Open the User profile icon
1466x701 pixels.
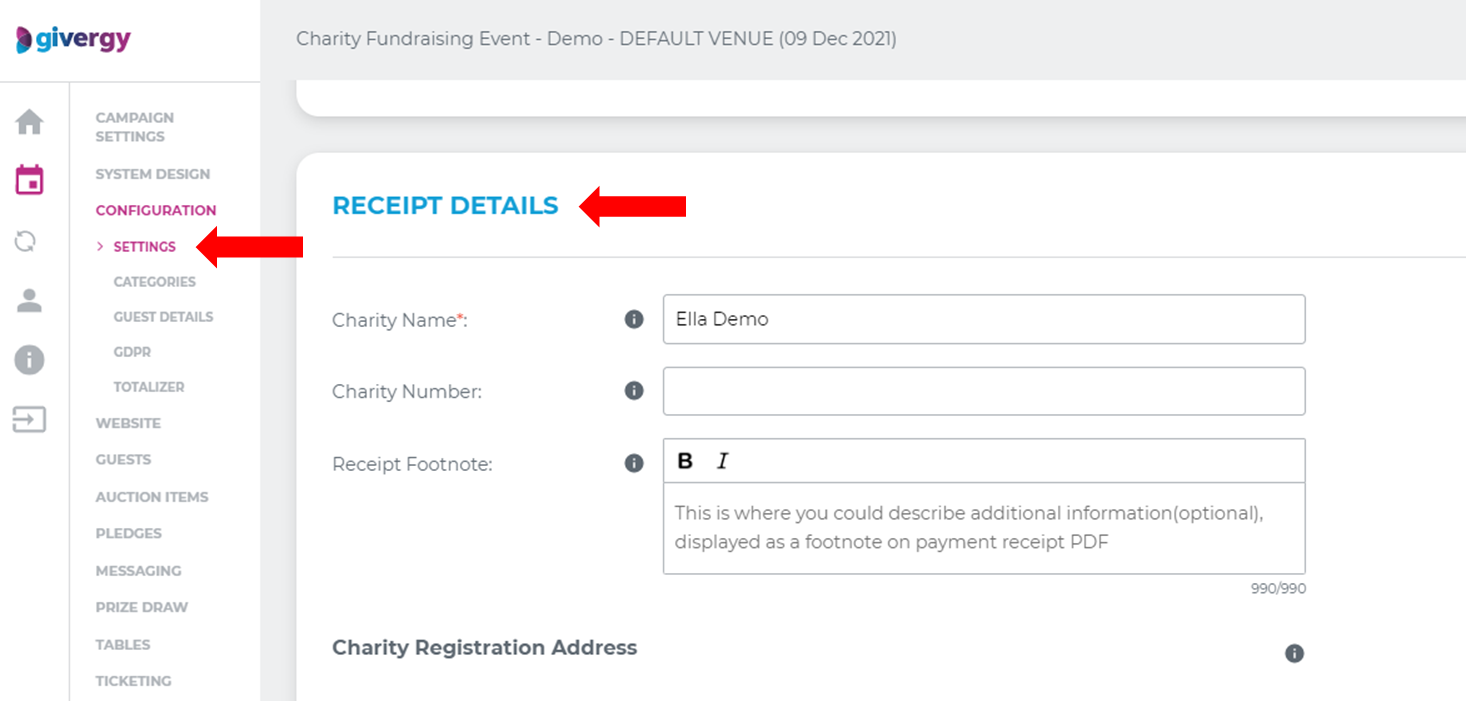click(x=29, y=300)
